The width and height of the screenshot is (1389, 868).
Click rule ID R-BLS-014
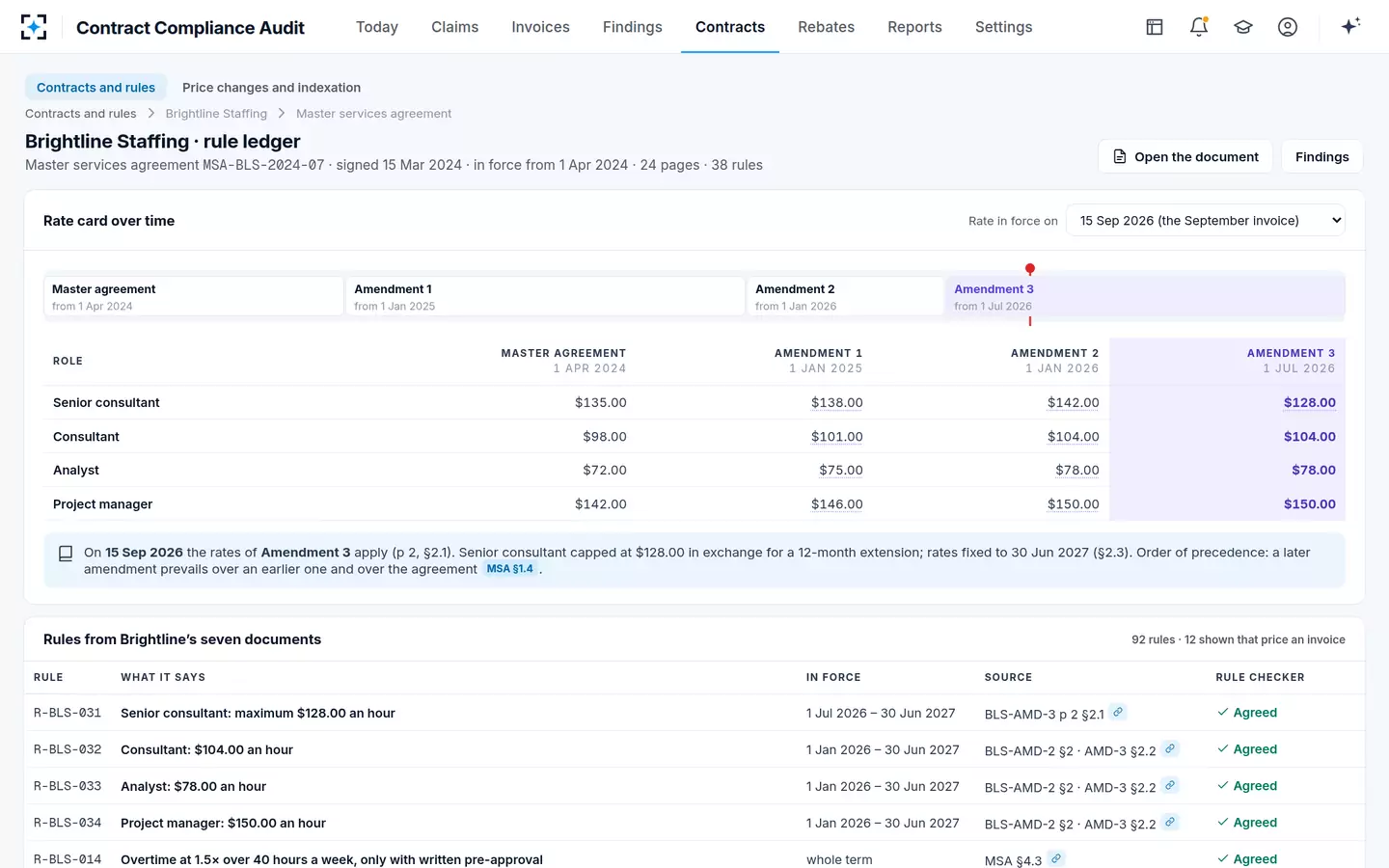click(68, 859)
